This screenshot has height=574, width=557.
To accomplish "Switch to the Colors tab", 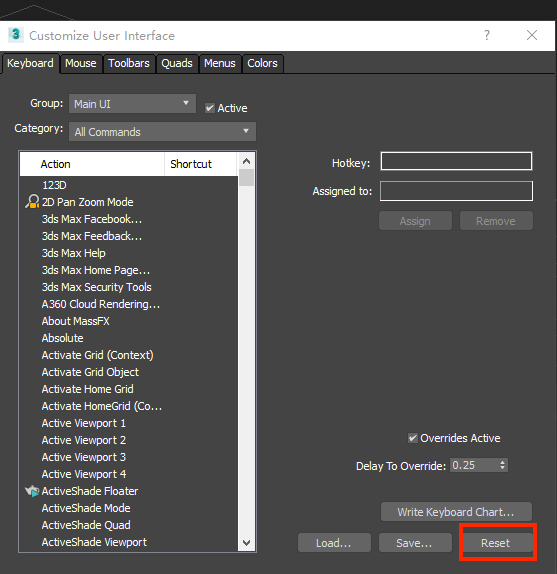I will click(x=262, y=63).
